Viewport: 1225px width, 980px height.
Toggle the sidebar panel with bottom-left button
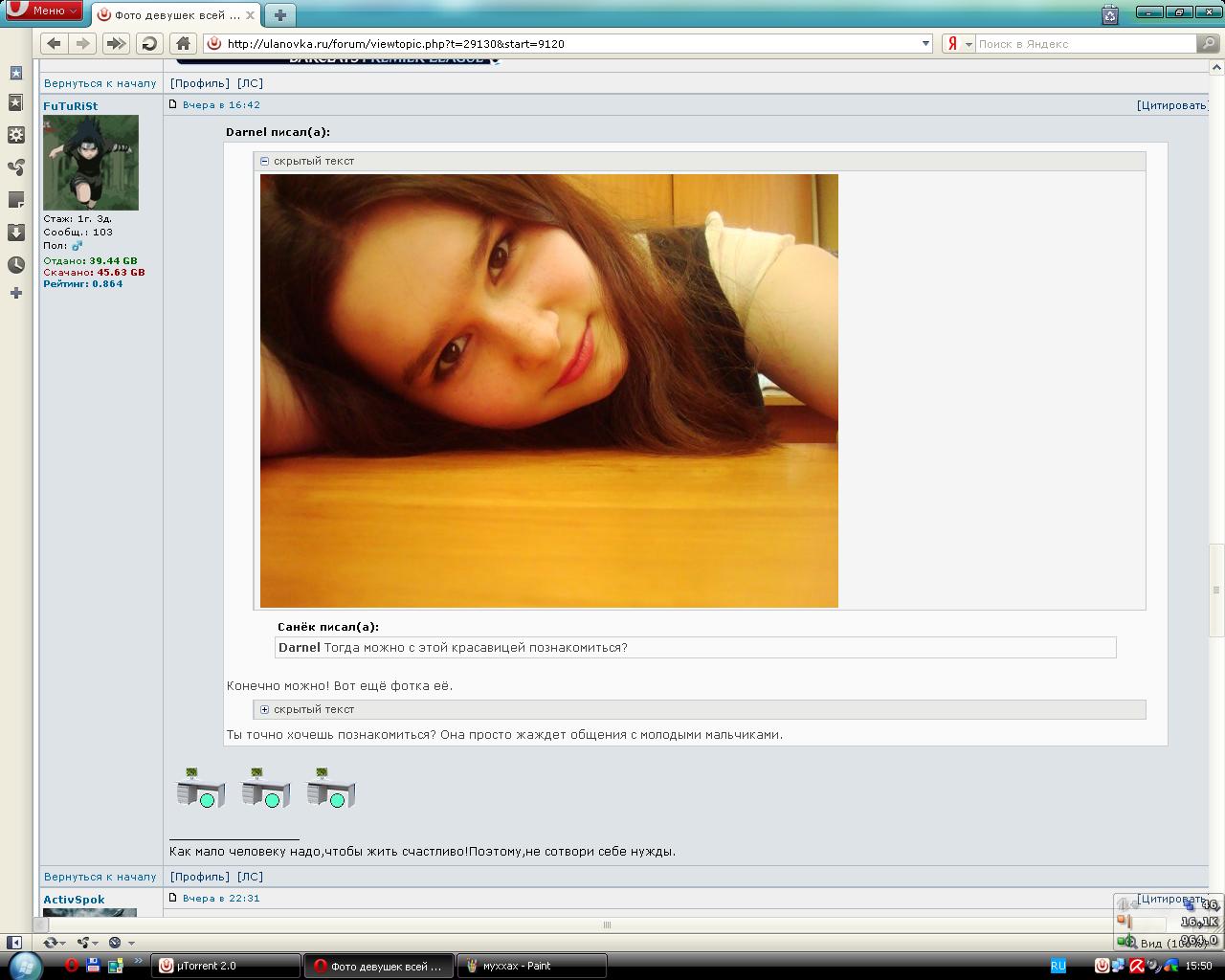click(x=14, y=943)
